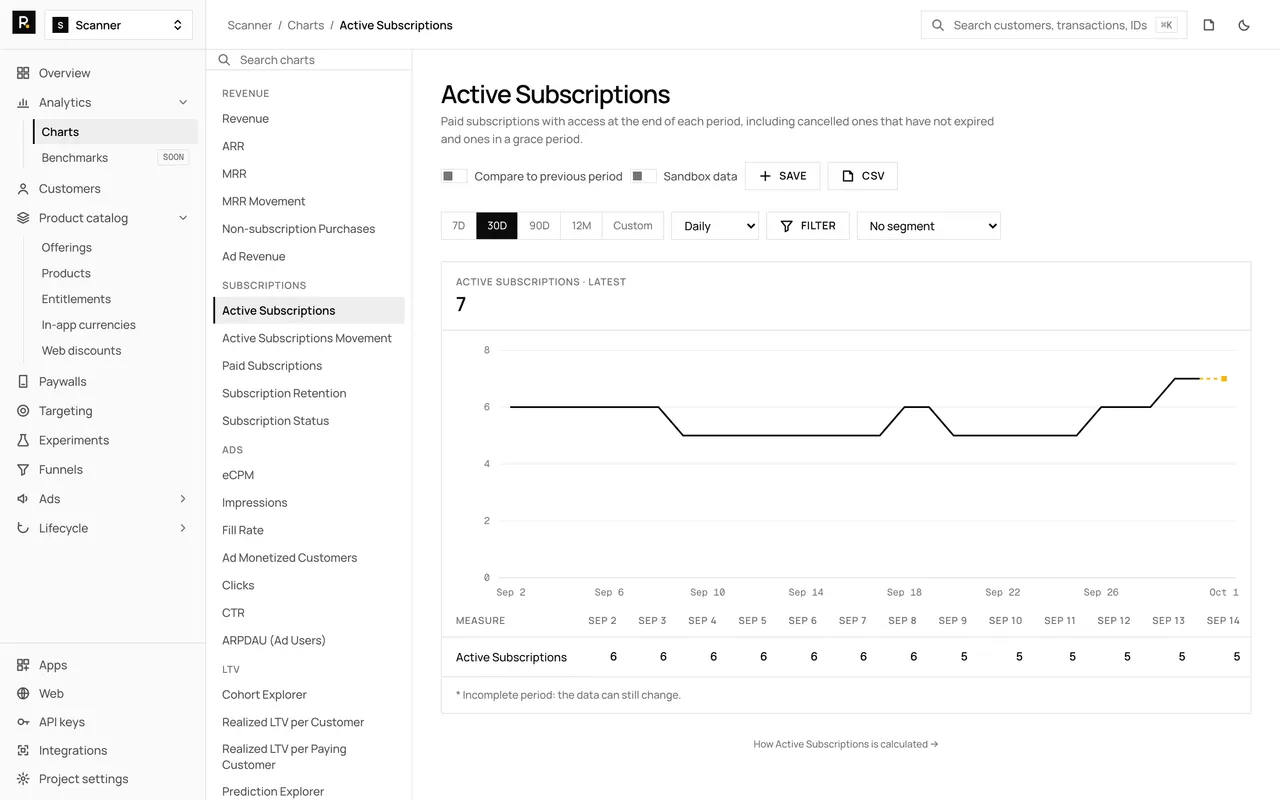Click the Funnels filter icon

[x=23, y=469]
